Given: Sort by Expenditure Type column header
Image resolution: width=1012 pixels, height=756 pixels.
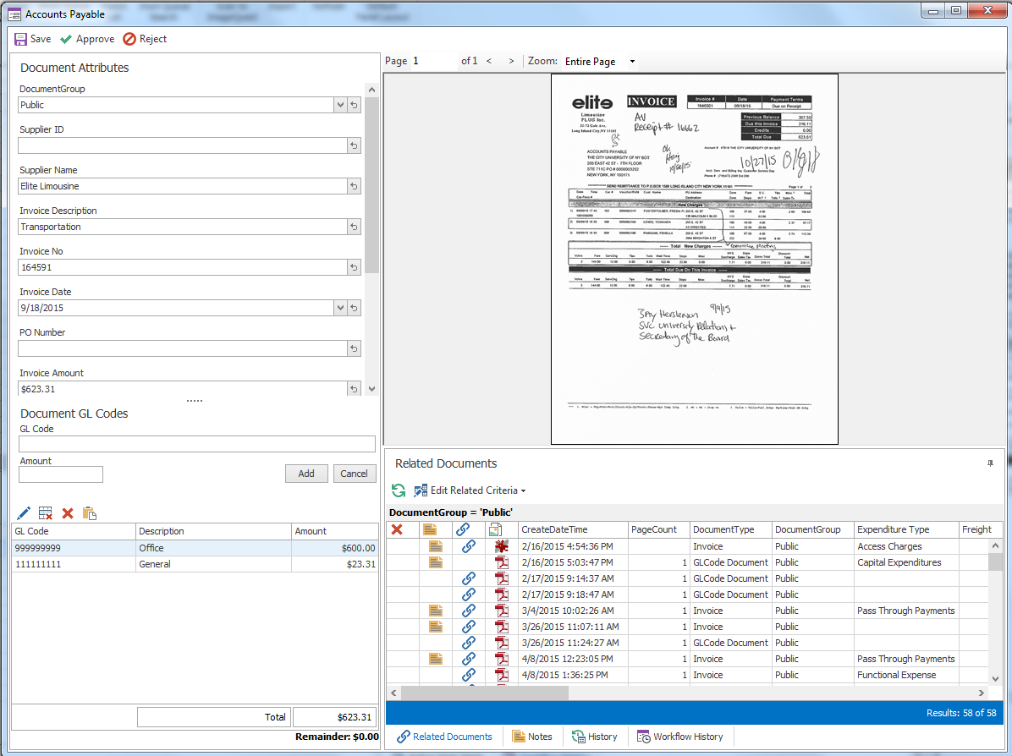Looking at the screenshot, I should pyautogui.click(x=907, y=529).
